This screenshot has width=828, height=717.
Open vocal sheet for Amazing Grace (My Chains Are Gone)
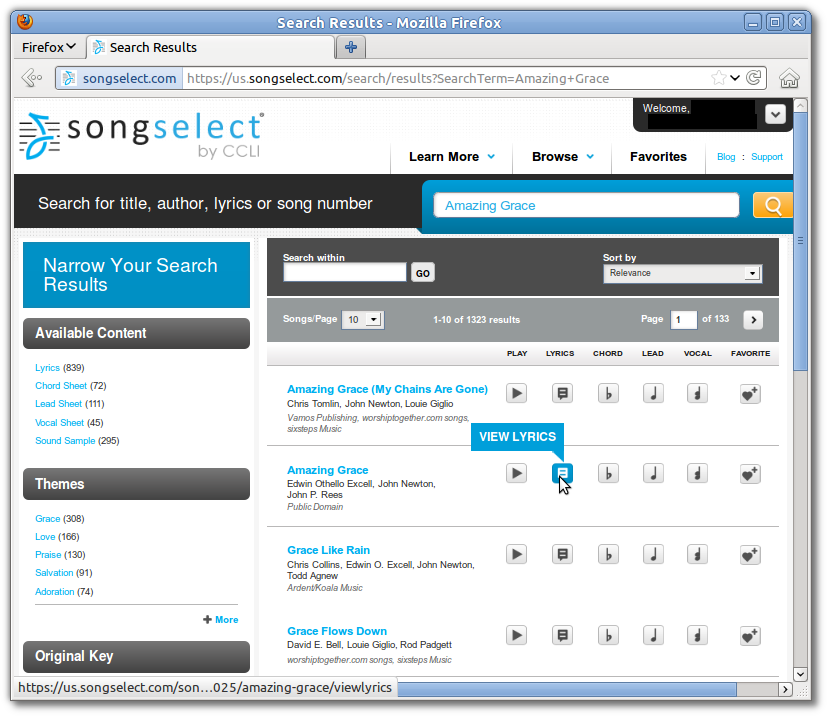(698, 393)
